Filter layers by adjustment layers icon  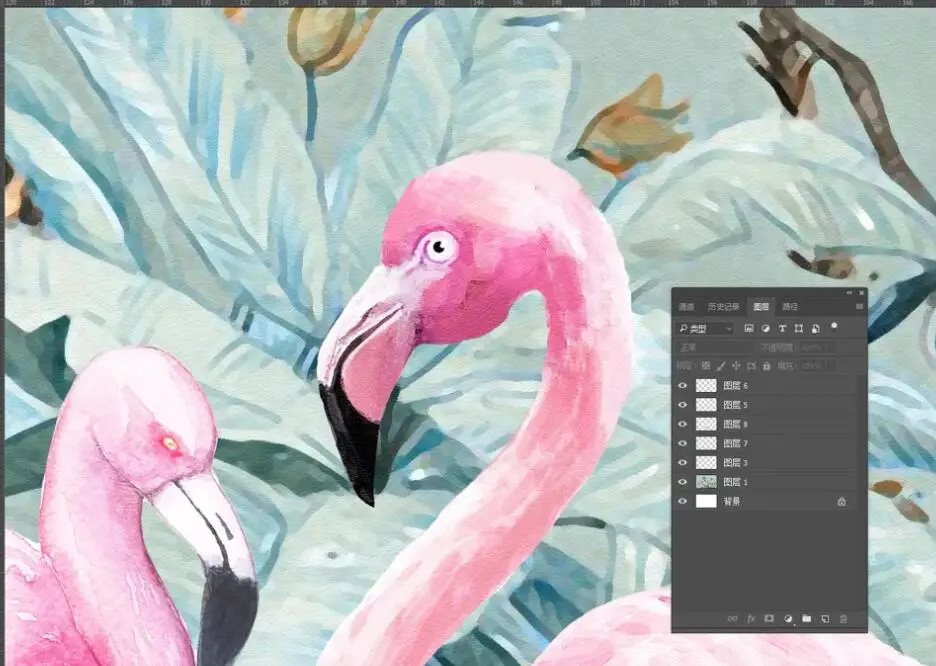coord(766,328)
